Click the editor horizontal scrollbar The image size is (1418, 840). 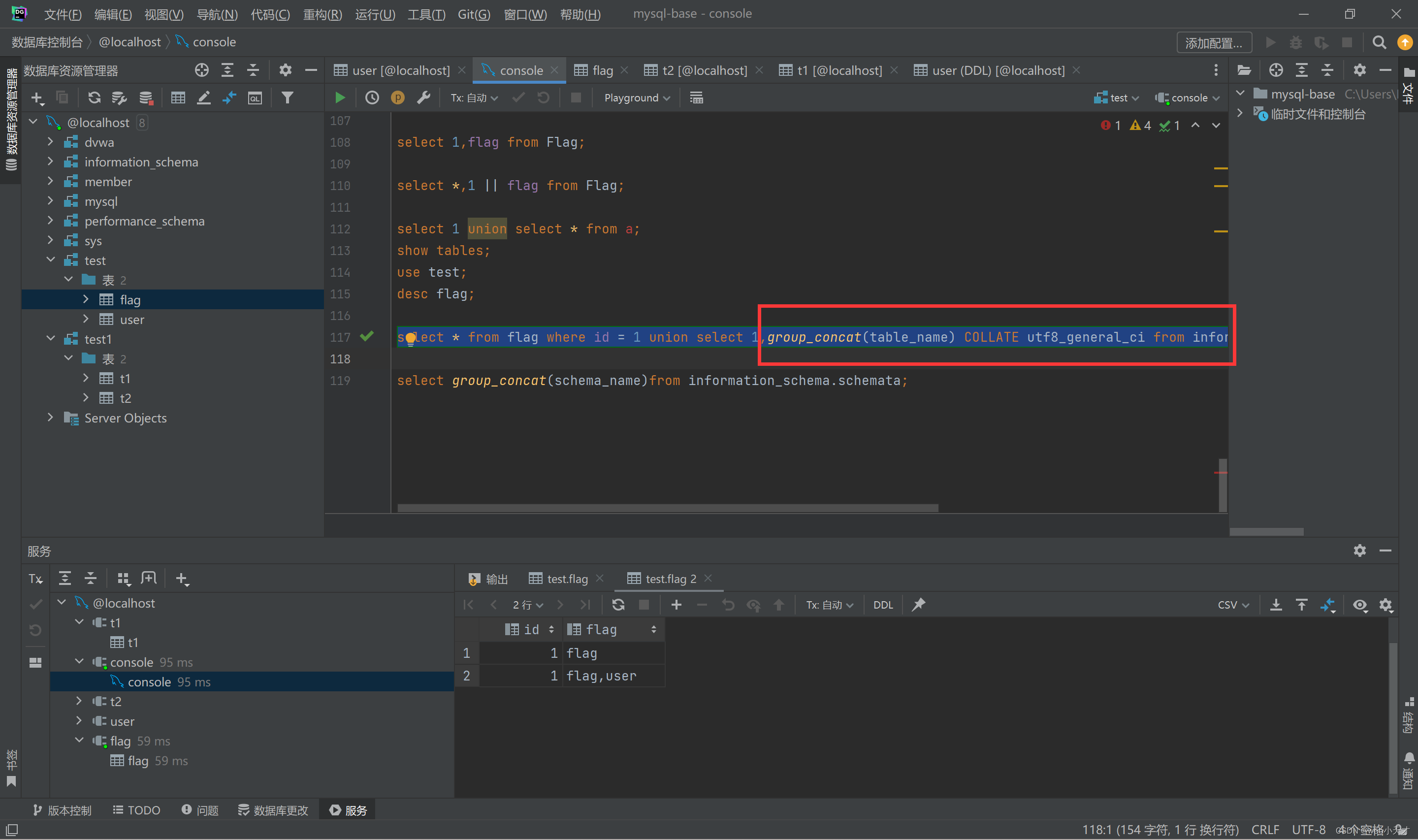[668, 508]
